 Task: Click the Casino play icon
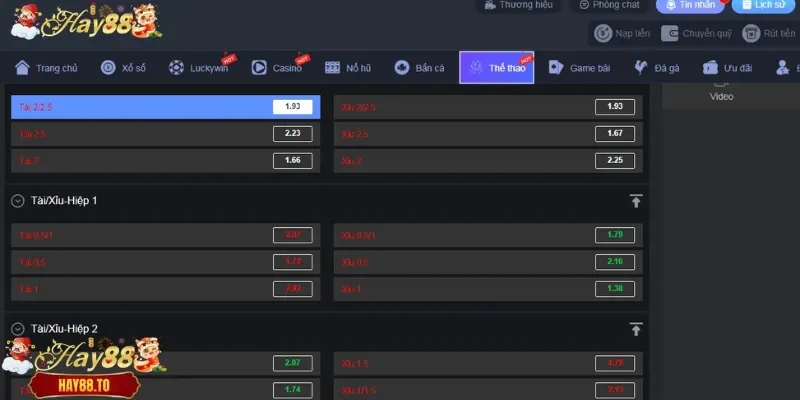pyautogui.click(x=259, y=68)
